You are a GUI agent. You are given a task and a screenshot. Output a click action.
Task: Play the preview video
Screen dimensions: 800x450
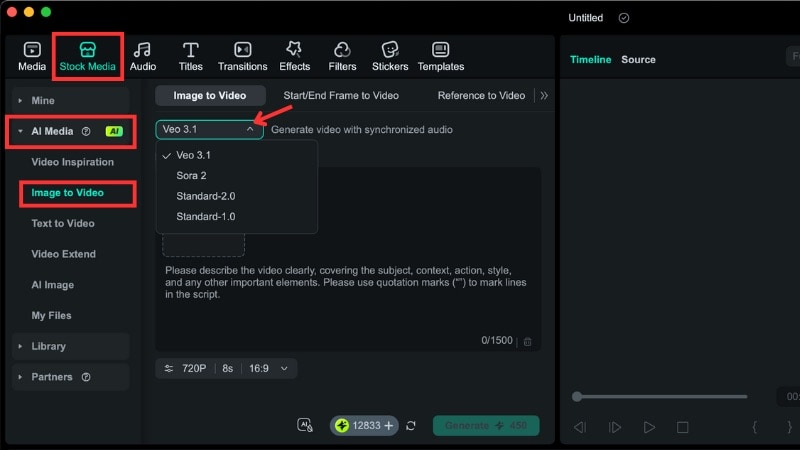(649, 427)
